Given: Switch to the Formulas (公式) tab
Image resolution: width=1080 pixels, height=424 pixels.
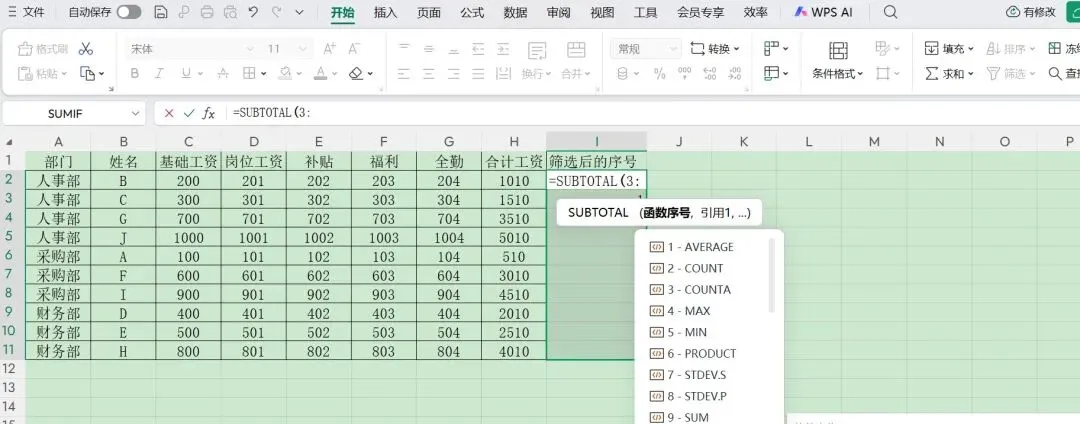Looking at the screenshot, I should [472, 12].
